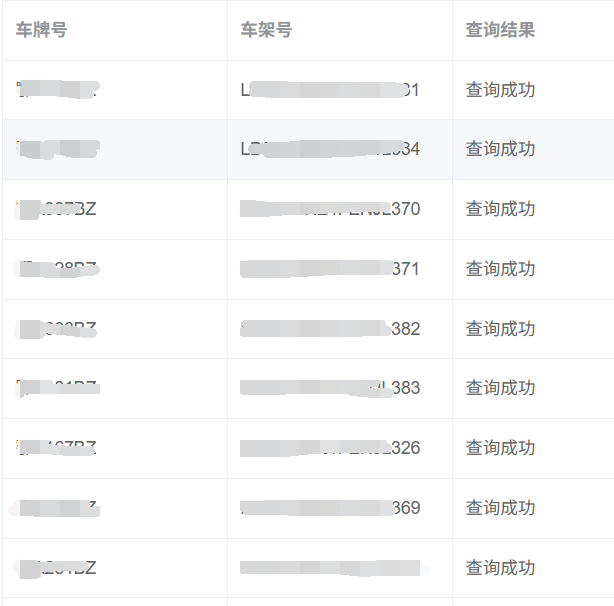This screenshot has width=614, height=606.
Task: Click 查询成功 in the highlighted row
Action: coord(500,149)
